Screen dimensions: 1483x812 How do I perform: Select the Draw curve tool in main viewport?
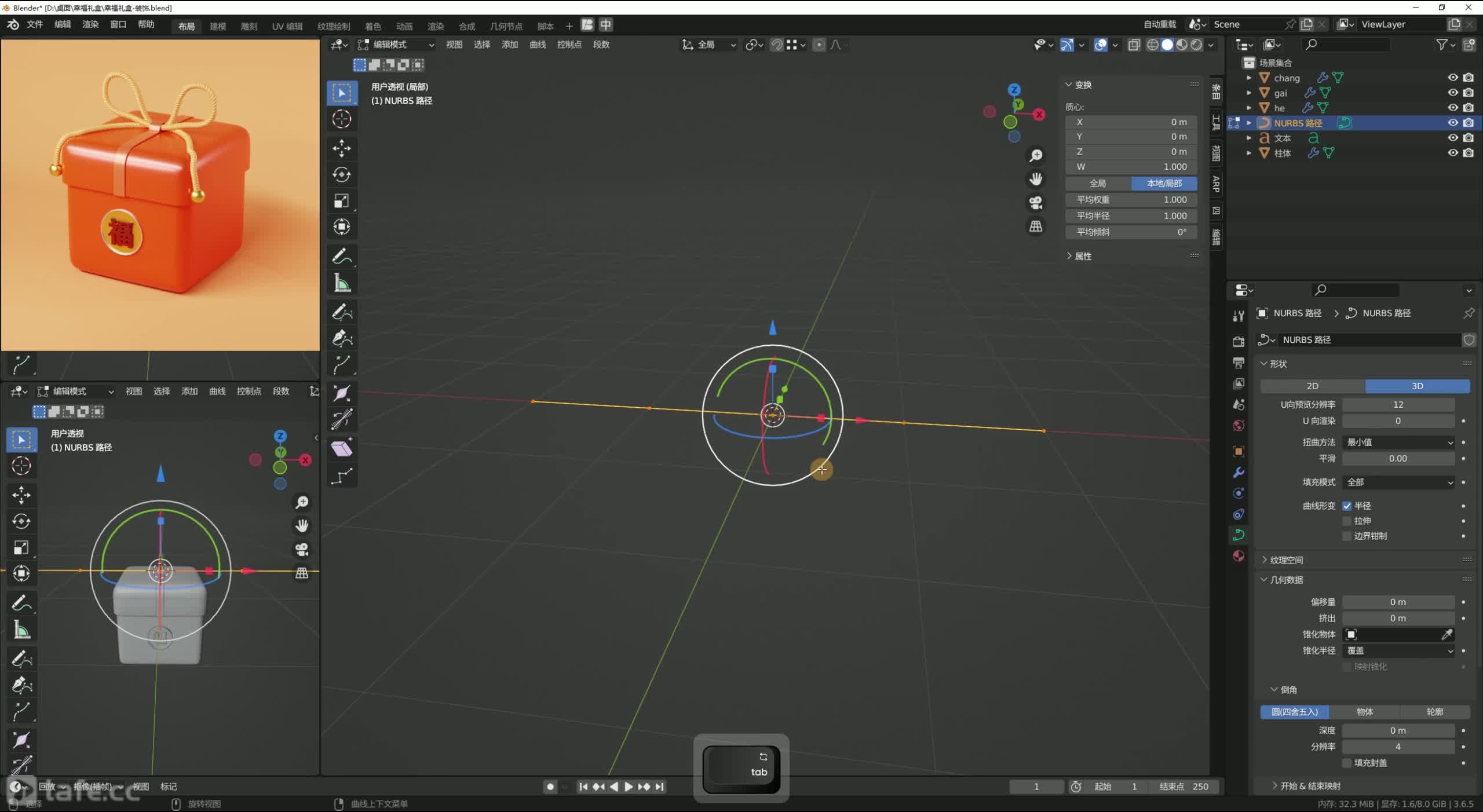[342, 313]
